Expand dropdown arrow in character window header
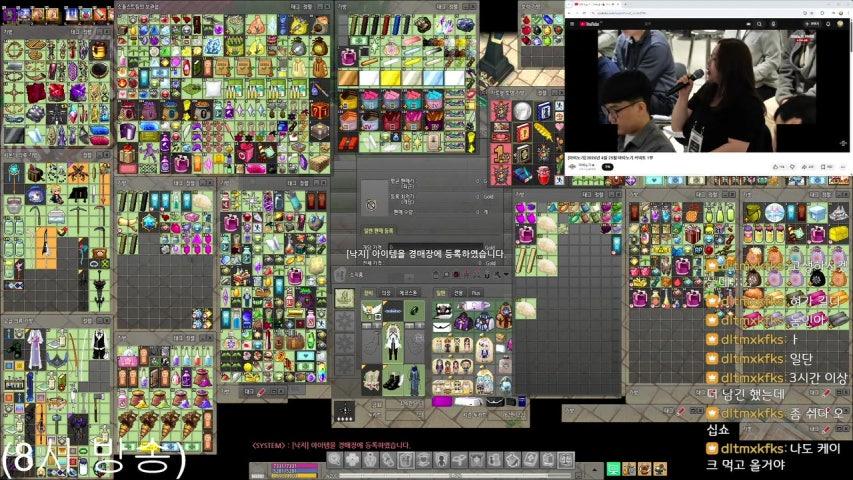The height and width of the screenshot is (480, 853). point(507,275)
